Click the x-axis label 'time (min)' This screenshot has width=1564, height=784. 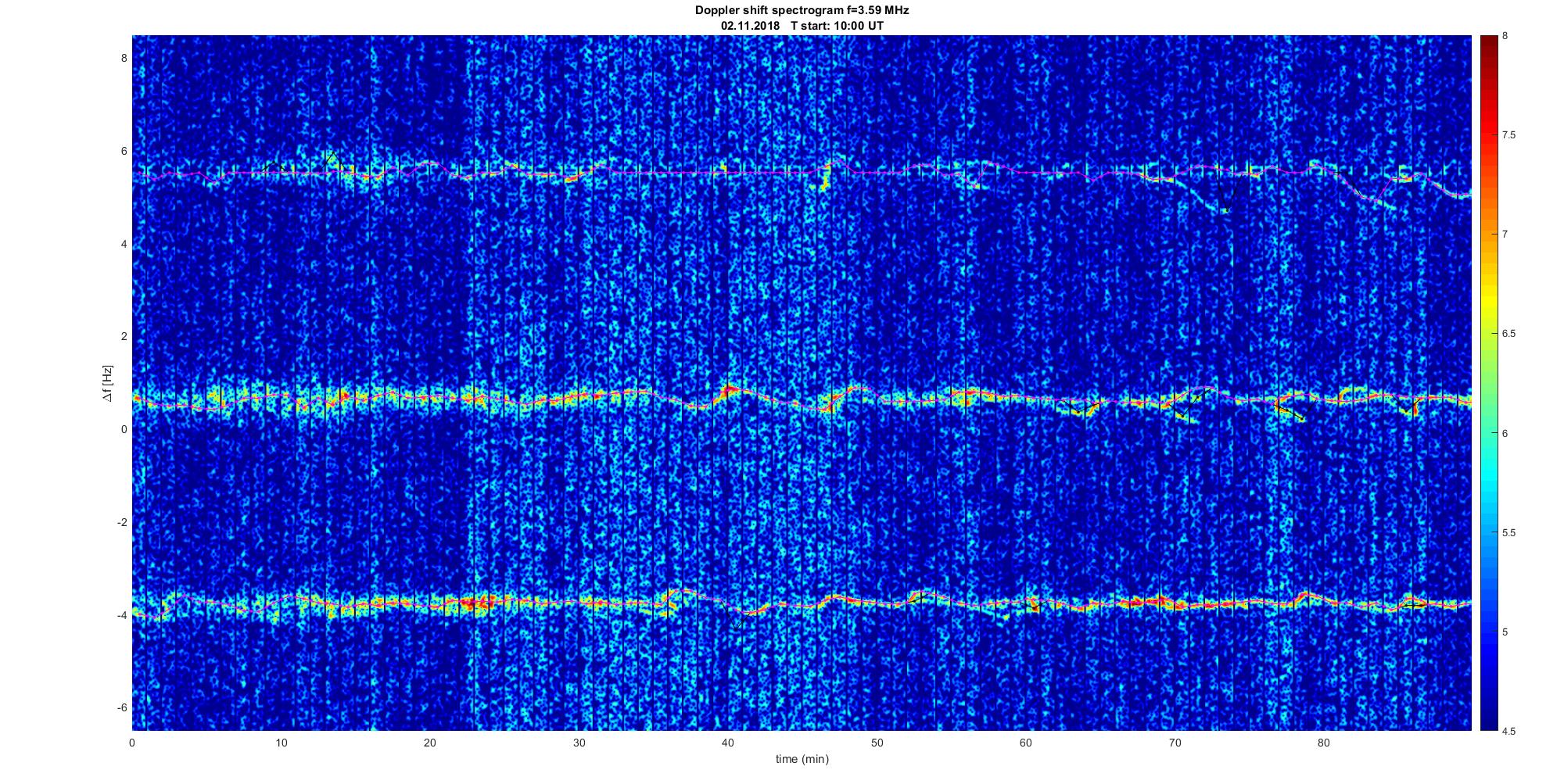coord(802,759)
